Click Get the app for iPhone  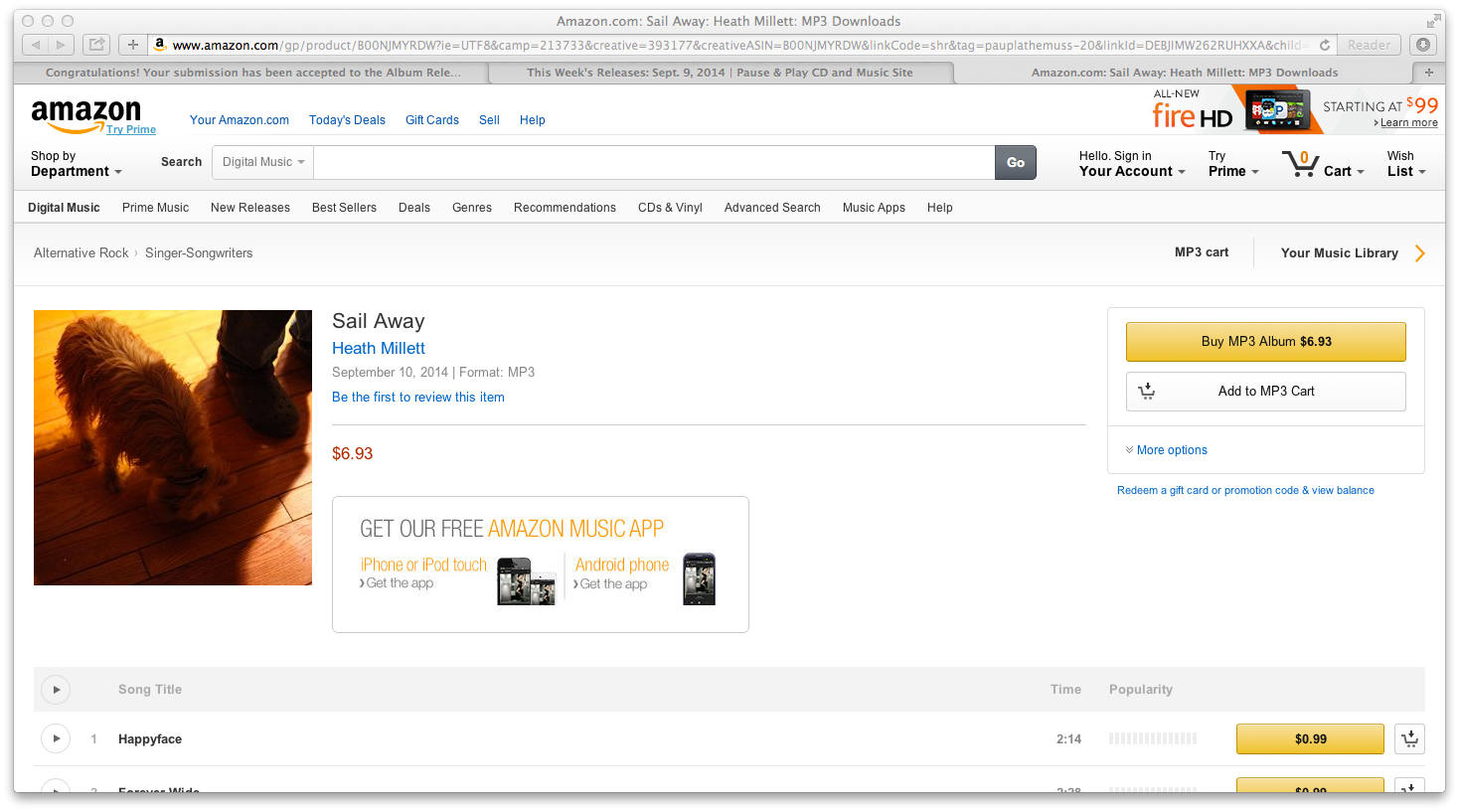click(x=400, y=583)
